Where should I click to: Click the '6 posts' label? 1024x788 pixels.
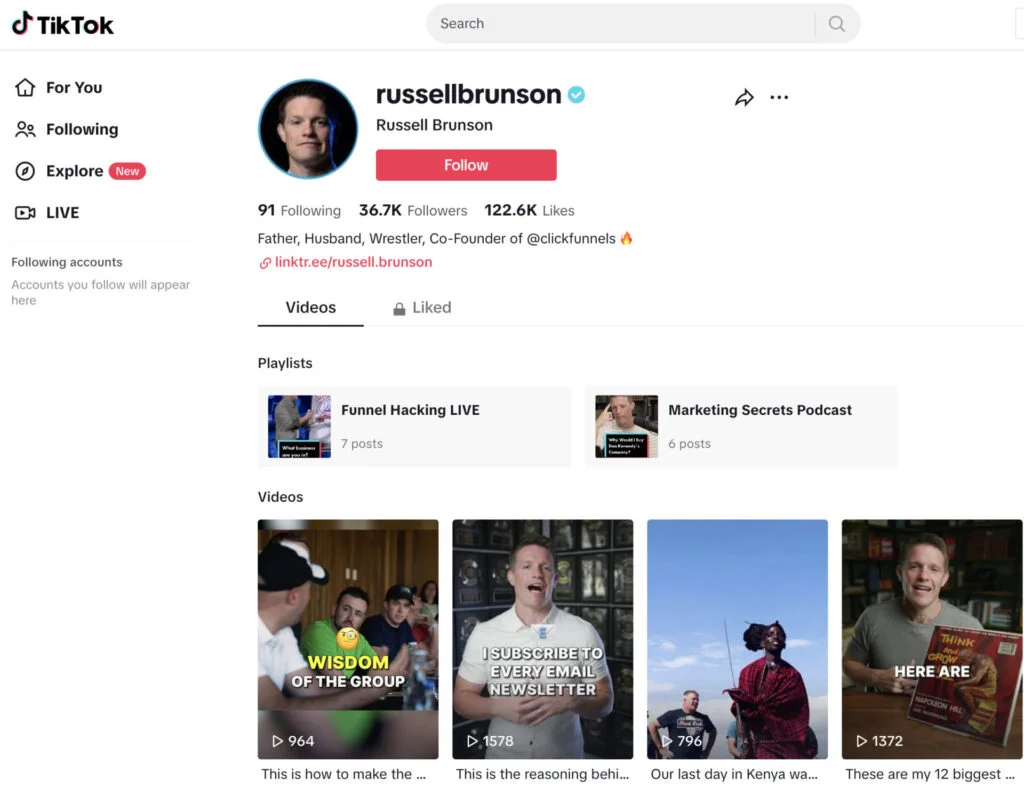[x=690, y=443]
